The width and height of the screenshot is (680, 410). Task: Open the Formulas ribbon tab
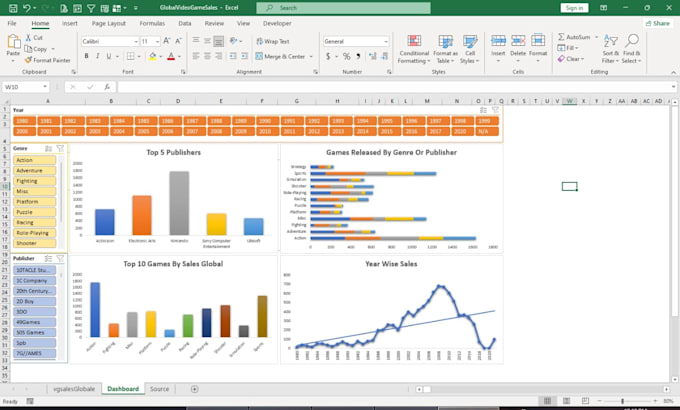point(153,22)
